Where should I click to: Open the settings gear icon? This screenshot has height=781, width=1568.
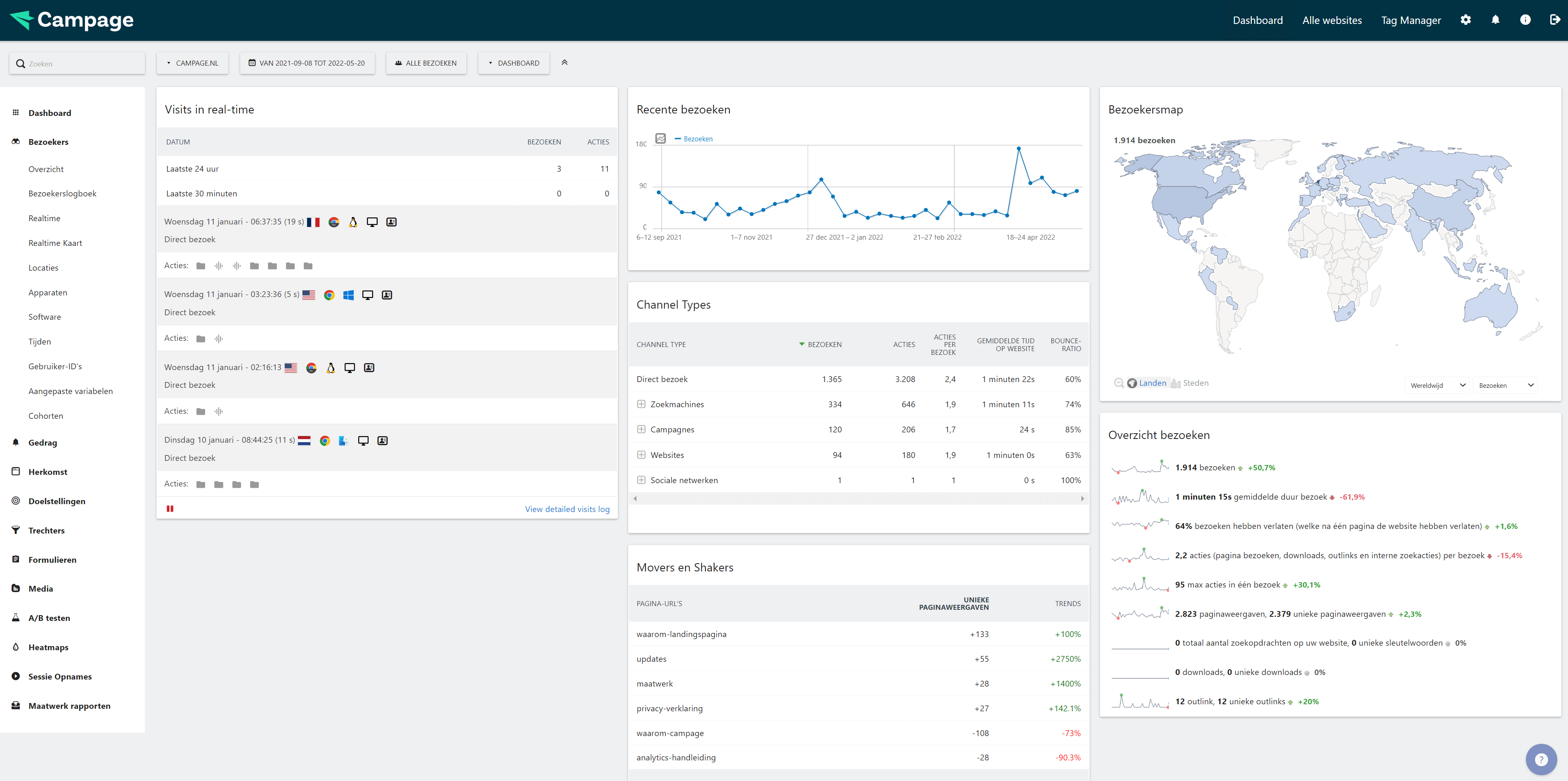(1465, 20)
